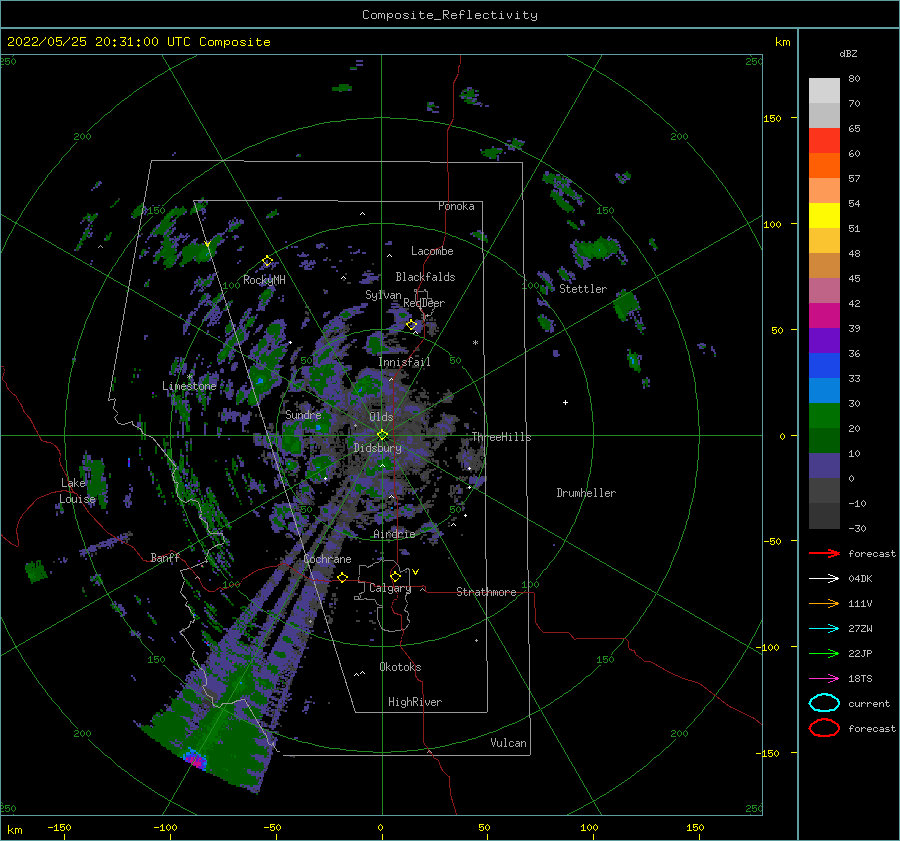
Task: Click the green echo cell north of Stettler
Action: (597, 250)
